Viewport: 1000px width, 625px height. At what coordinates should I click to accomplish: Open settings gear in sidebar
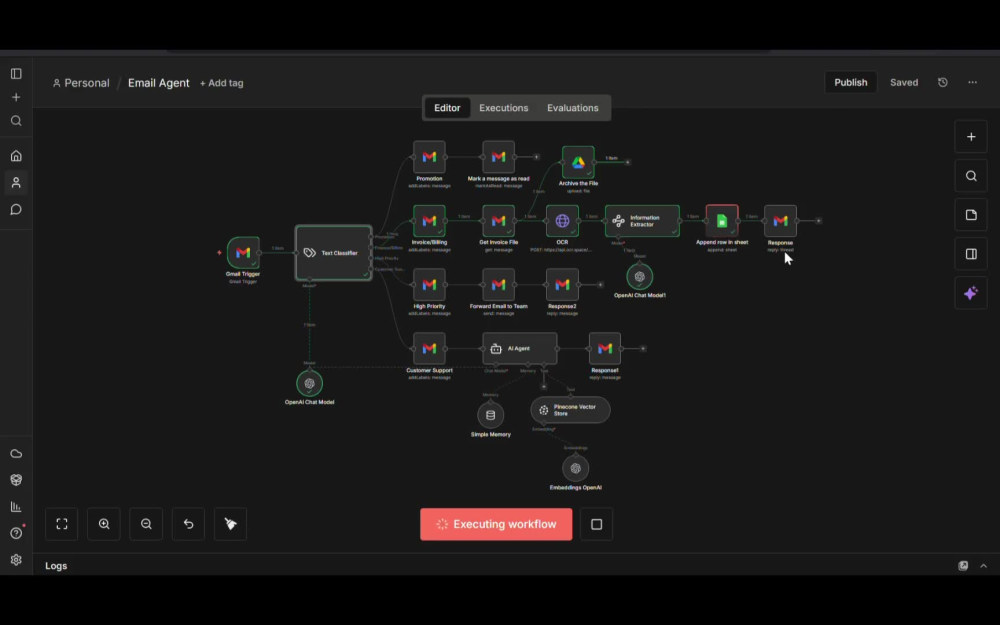pyautogui.click(x=16, y=560)
